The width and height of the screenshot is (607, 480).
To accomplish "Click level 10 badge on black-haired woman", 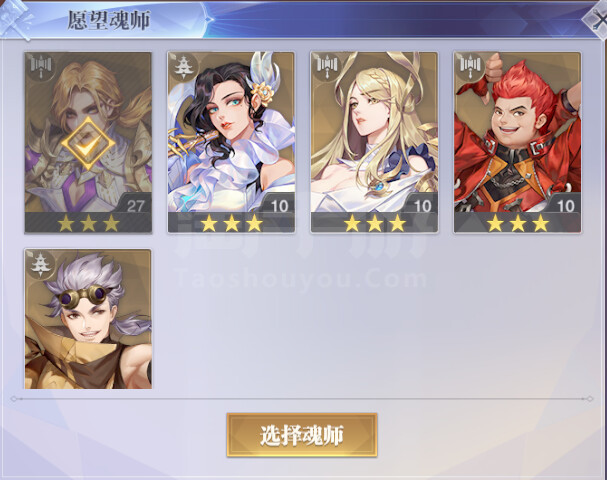I will 279,204.
